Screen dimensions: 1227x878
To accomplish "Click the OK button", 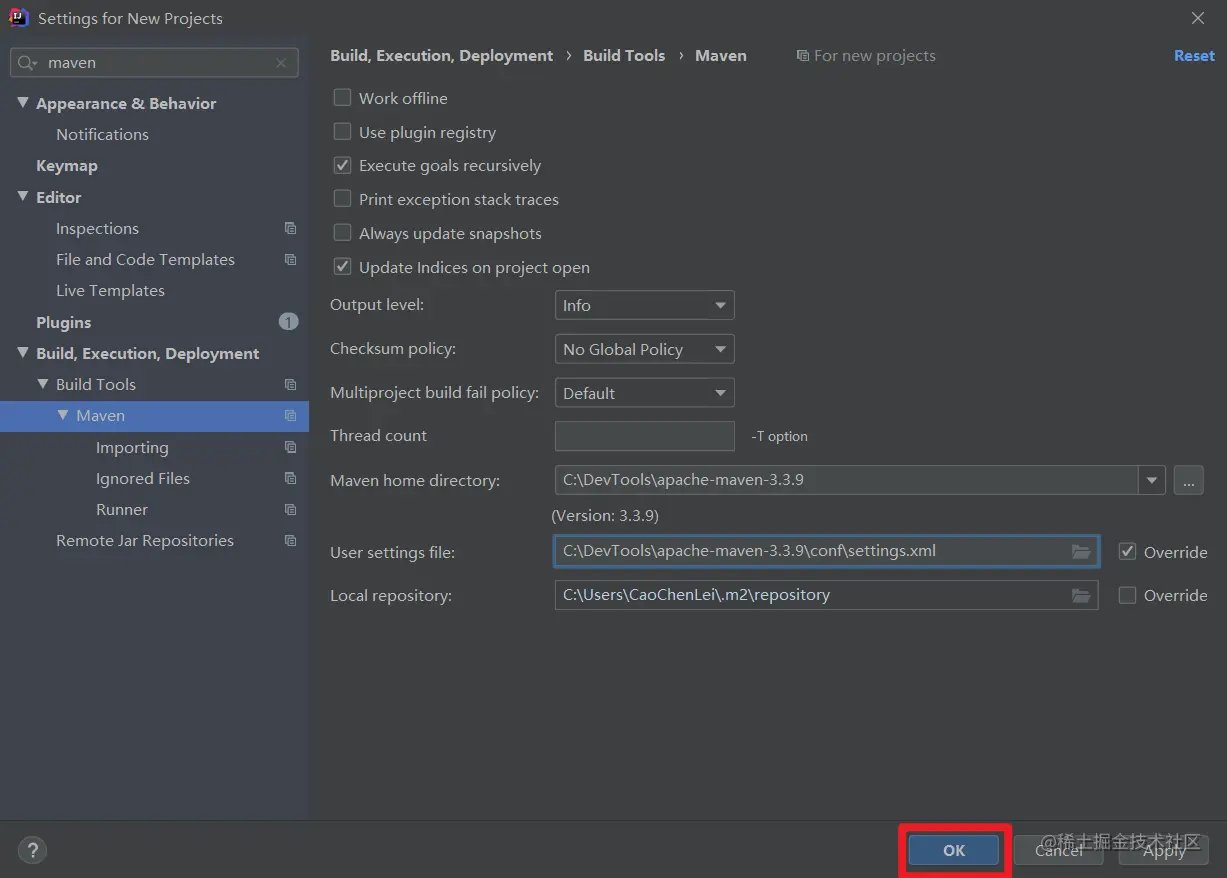I will [954, 850].
